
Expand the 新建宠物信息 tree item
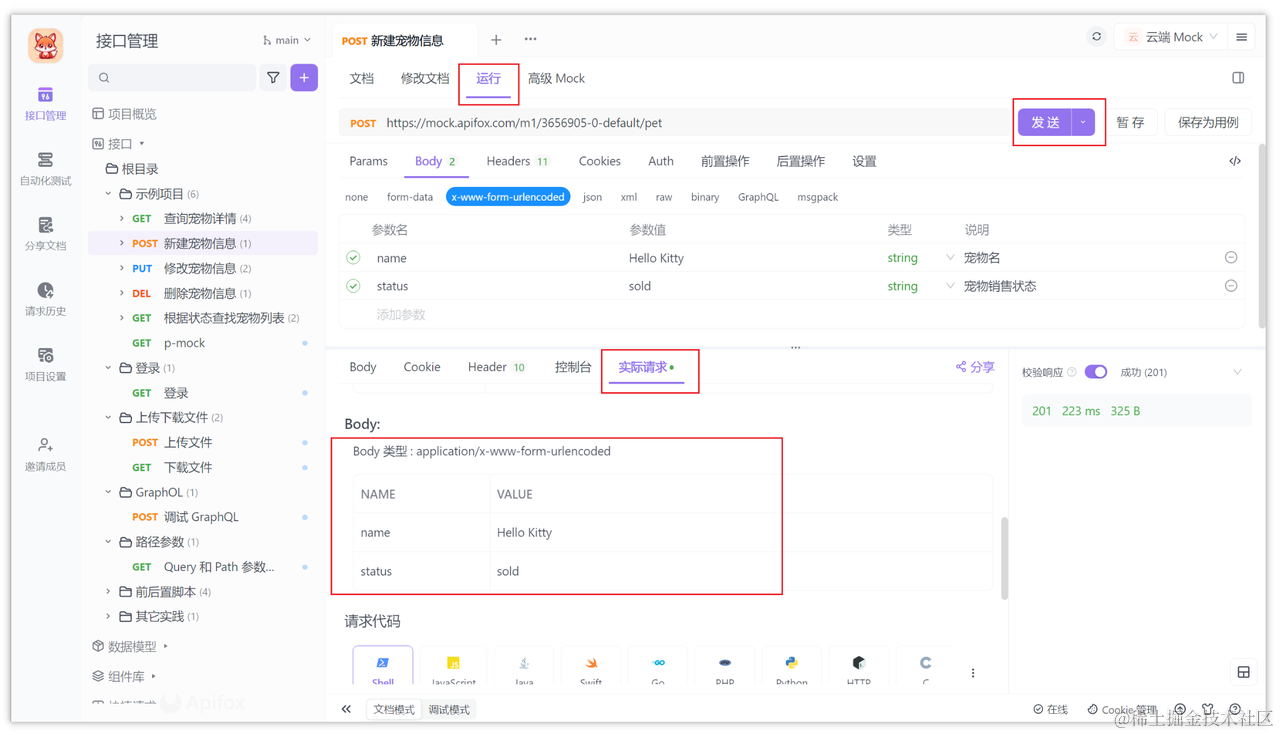pyautogui.click(x=122, y=243)
